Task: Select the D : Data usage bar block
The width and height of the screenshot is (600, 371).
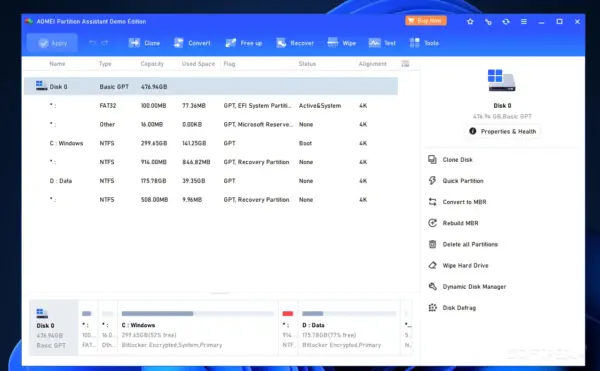Action: pyautogui.click(x=349, y=328)
